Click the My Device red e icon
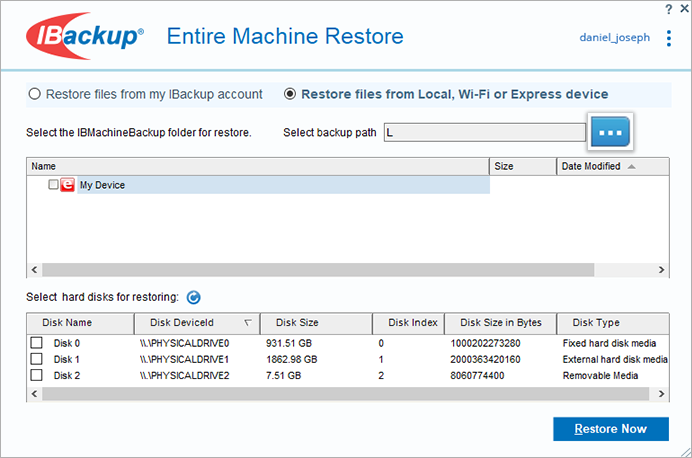This screenshot has width=692, height=458. tap(67, 184)
